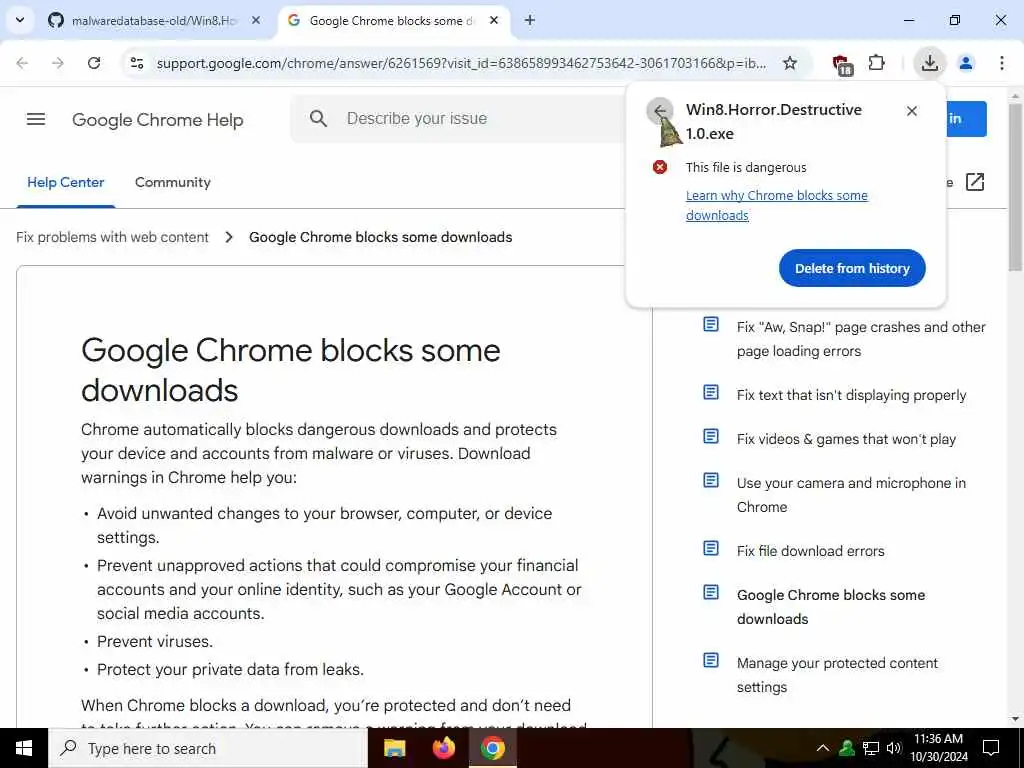Open the red shield extension with badge 18

[842, 64]
